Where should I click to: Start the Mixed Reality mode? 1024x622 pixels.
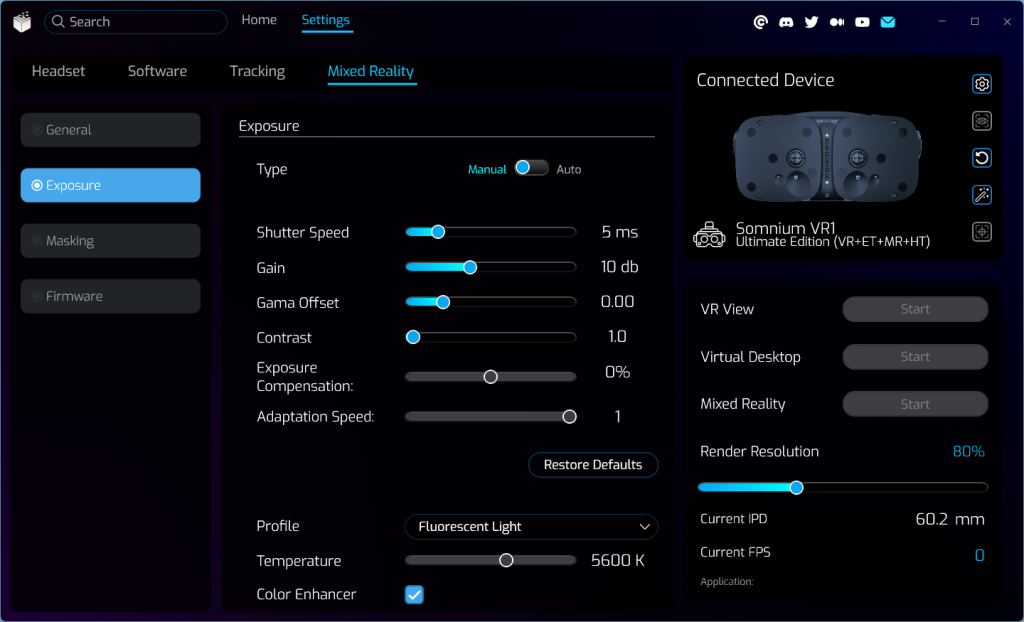point(915,404)
